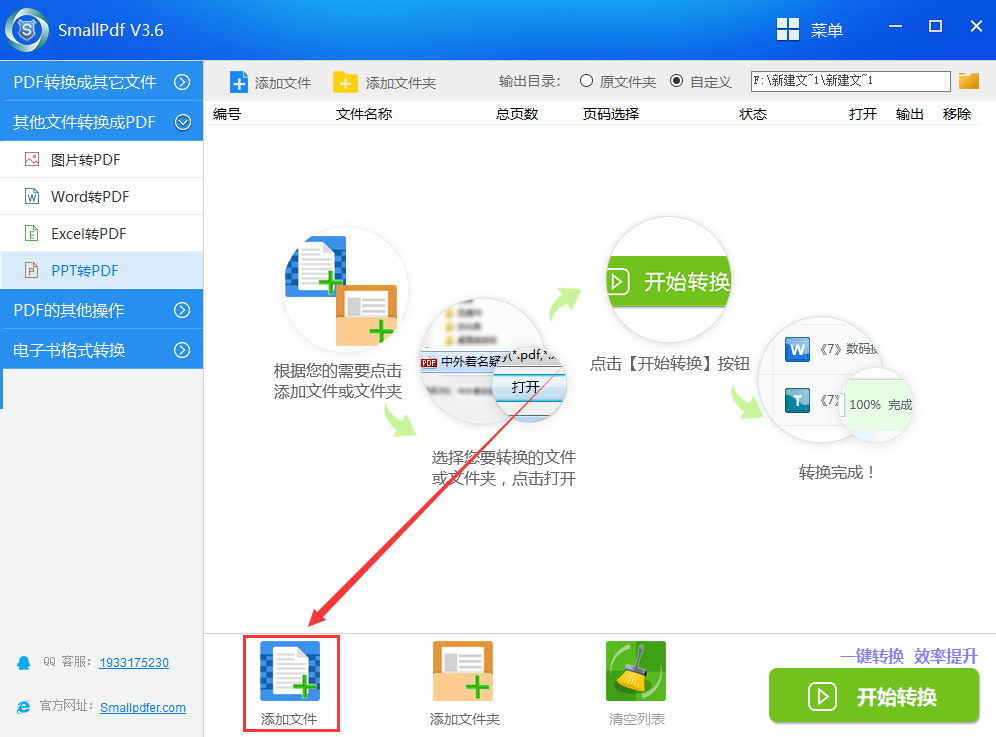The width and height of the screenshot is (996, 737).
Task: Click the 清空列表 broom icon
Action: [636, 671]
